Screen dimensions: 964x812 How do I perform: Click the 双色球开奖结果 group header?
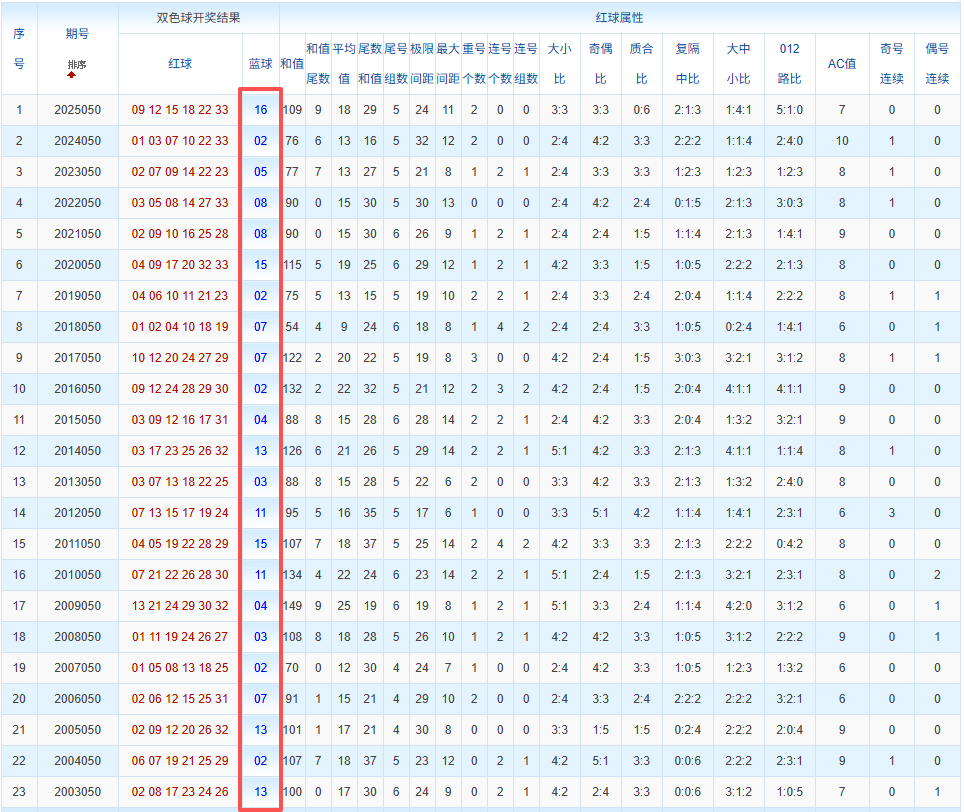(x=199, y=18)
